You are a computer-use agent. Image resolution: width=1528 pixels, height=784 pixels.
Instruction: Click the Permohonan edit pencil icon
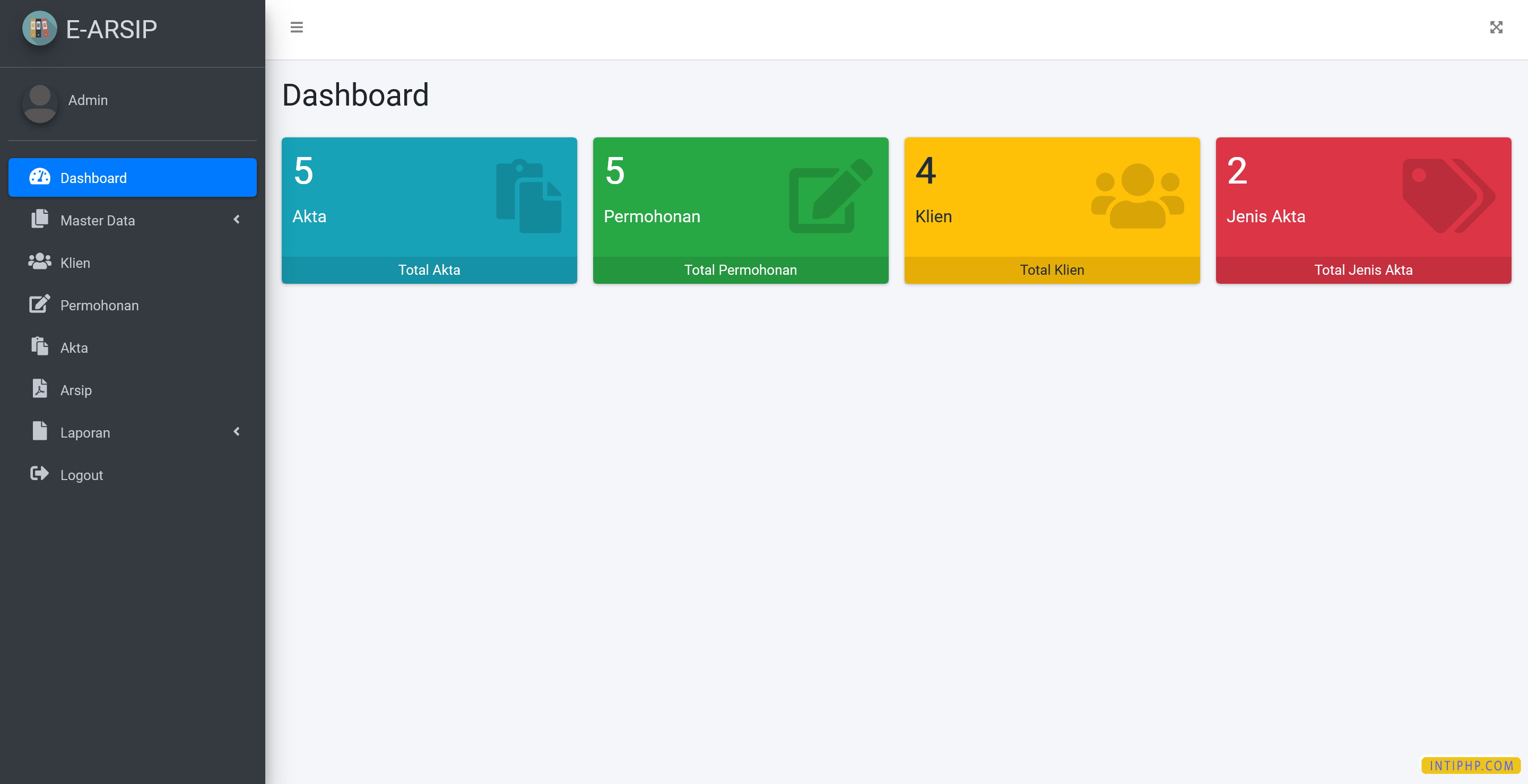click(x=40, y=304)
